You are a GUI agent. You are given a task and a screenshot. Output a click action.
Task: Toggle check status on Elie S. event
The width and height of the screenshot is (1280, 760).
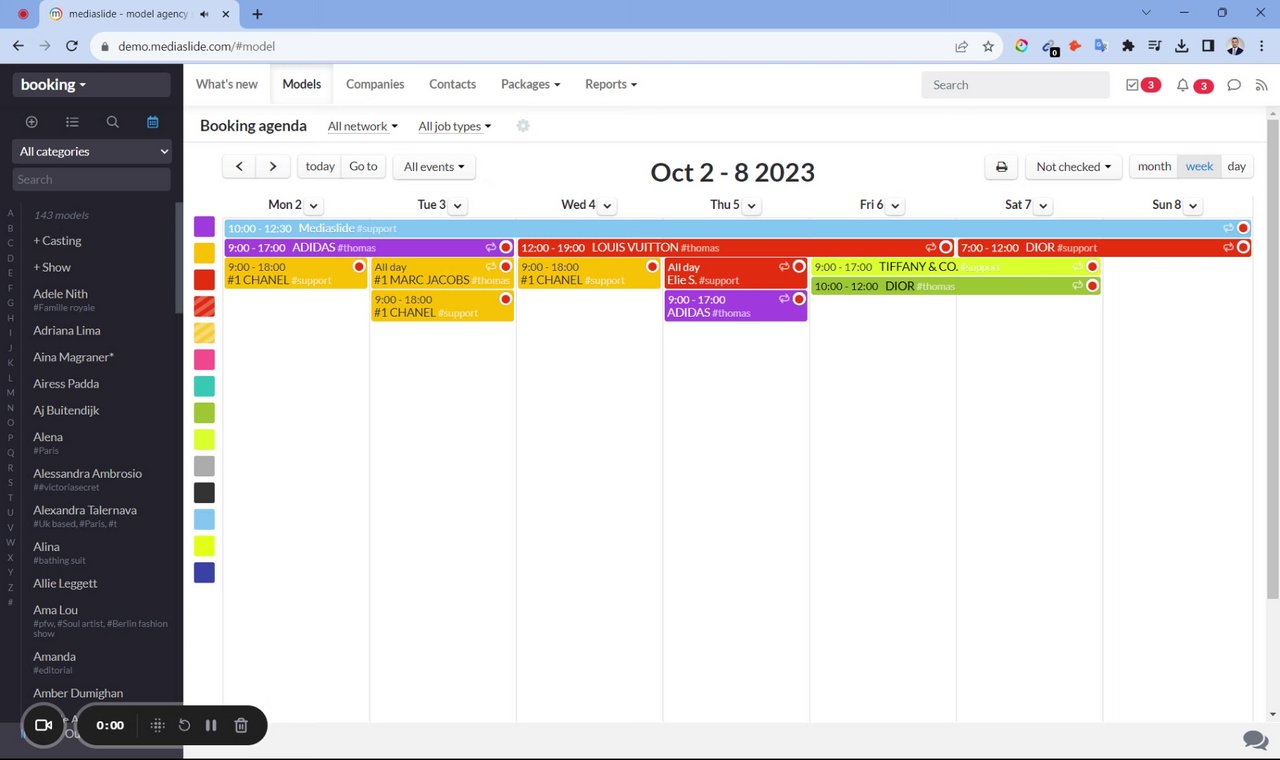point(798,267)
